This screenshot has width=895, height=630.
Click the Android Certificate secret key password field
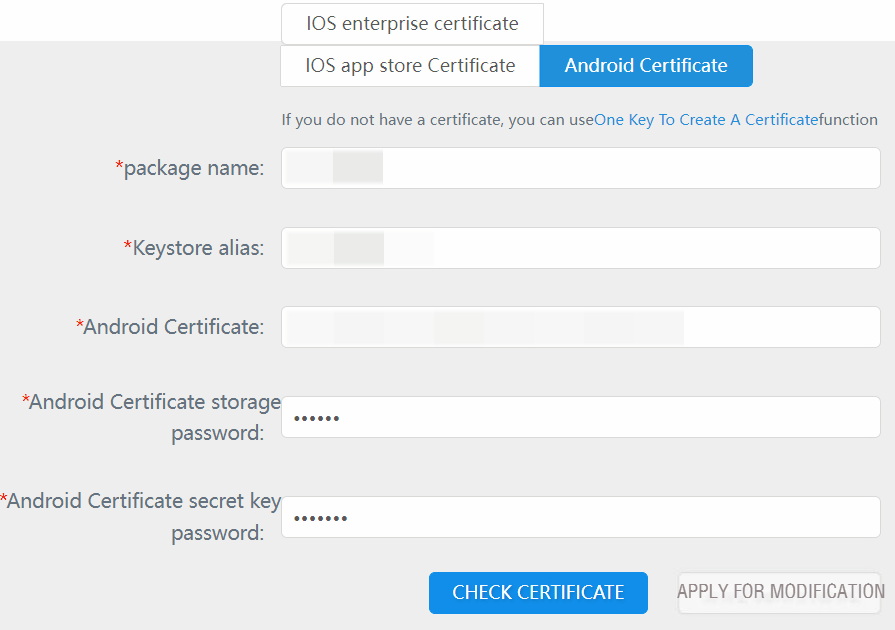[580, 516]
